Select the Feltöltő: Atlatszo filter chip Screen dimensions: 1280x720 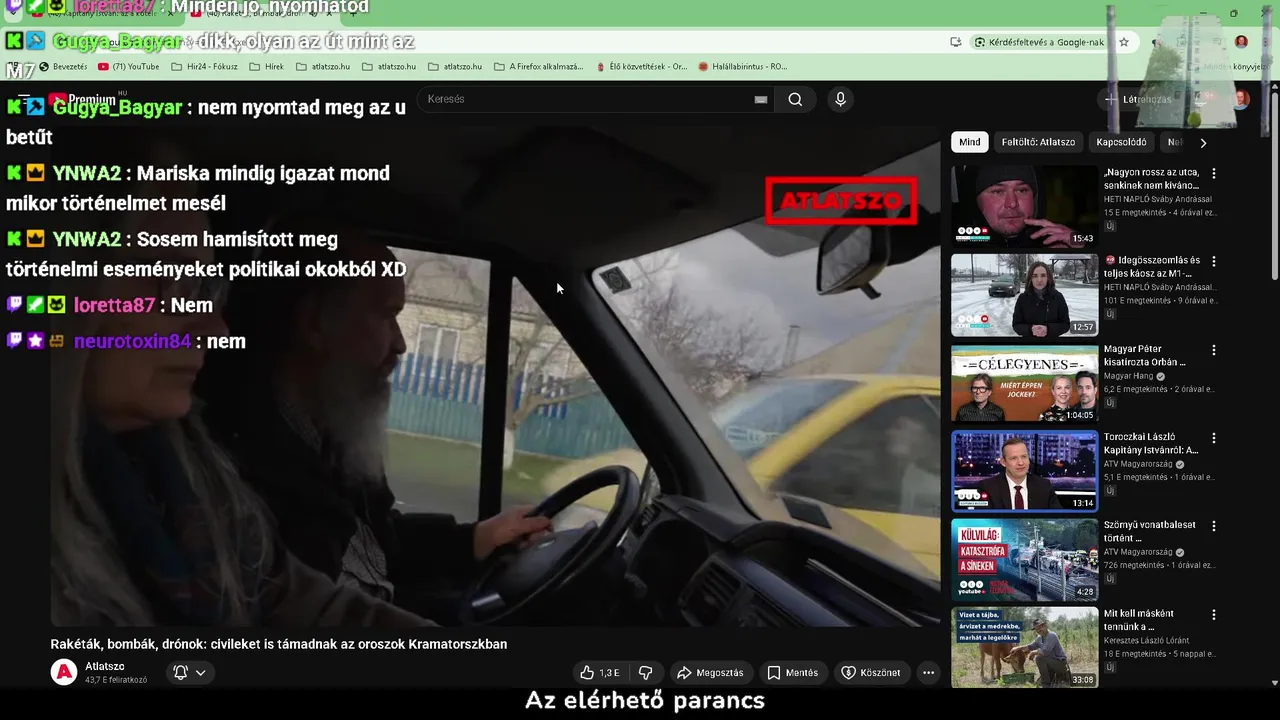pos(1038,142)
